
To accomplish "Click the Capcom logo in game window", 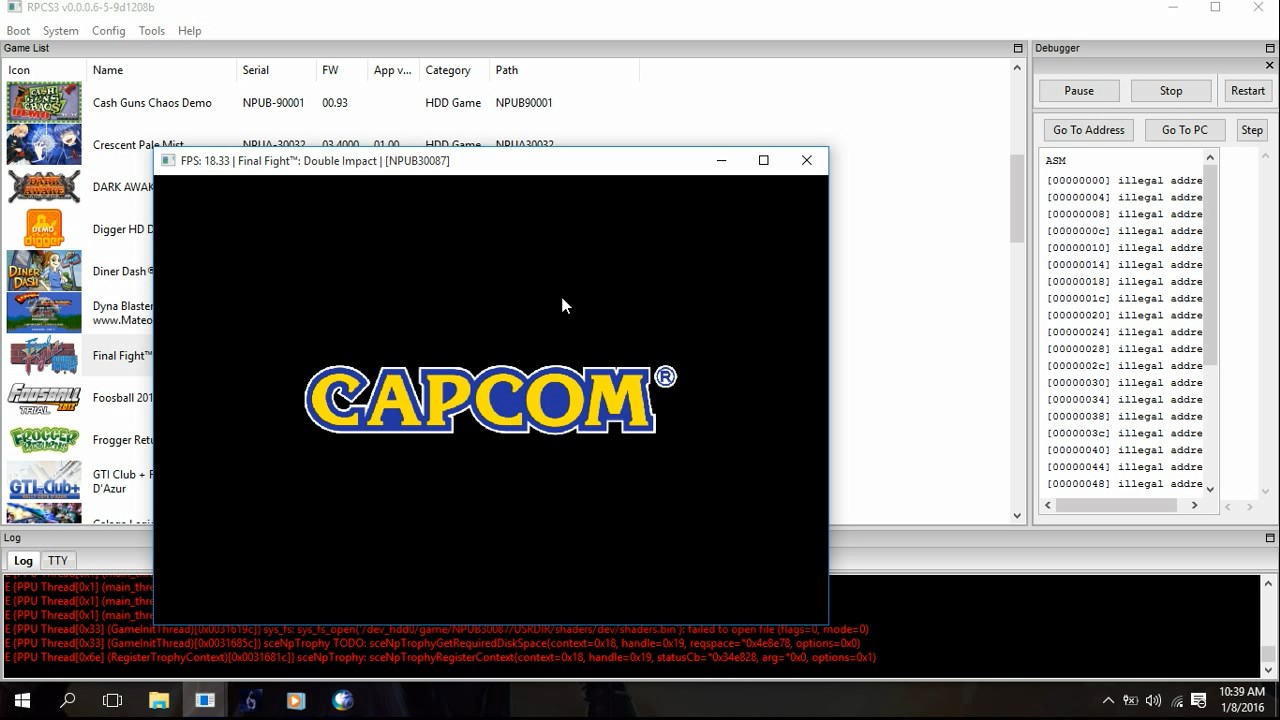I will click(491, 399).
